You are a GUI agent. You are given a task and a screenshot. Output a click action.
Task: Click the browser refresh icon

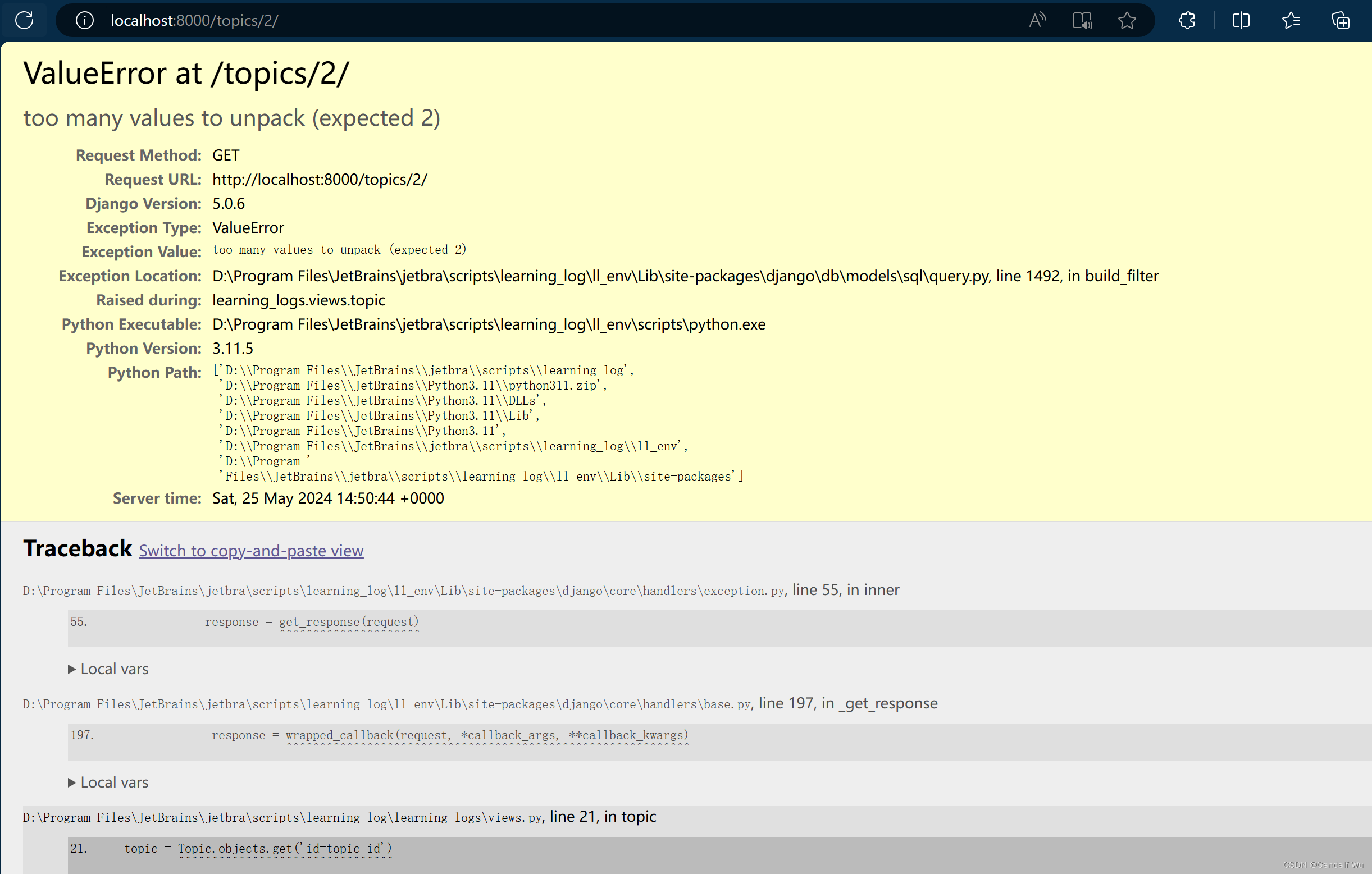[24, 21]
